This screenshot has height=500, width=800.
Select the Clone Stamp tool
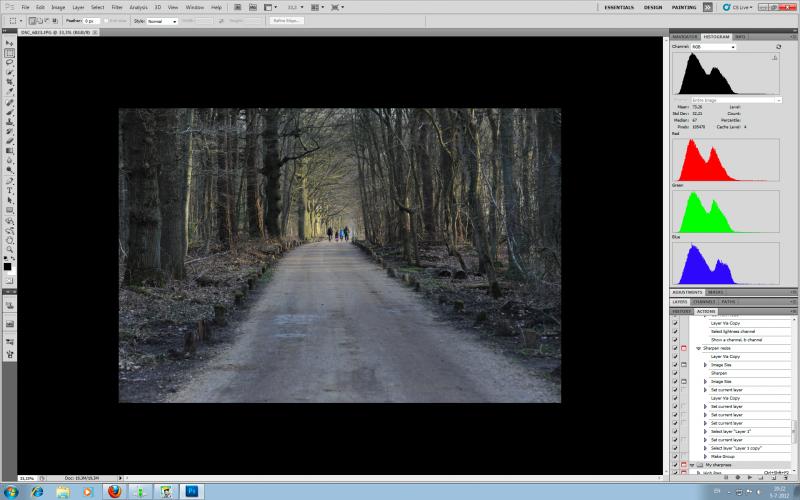(x=9, y=122)
